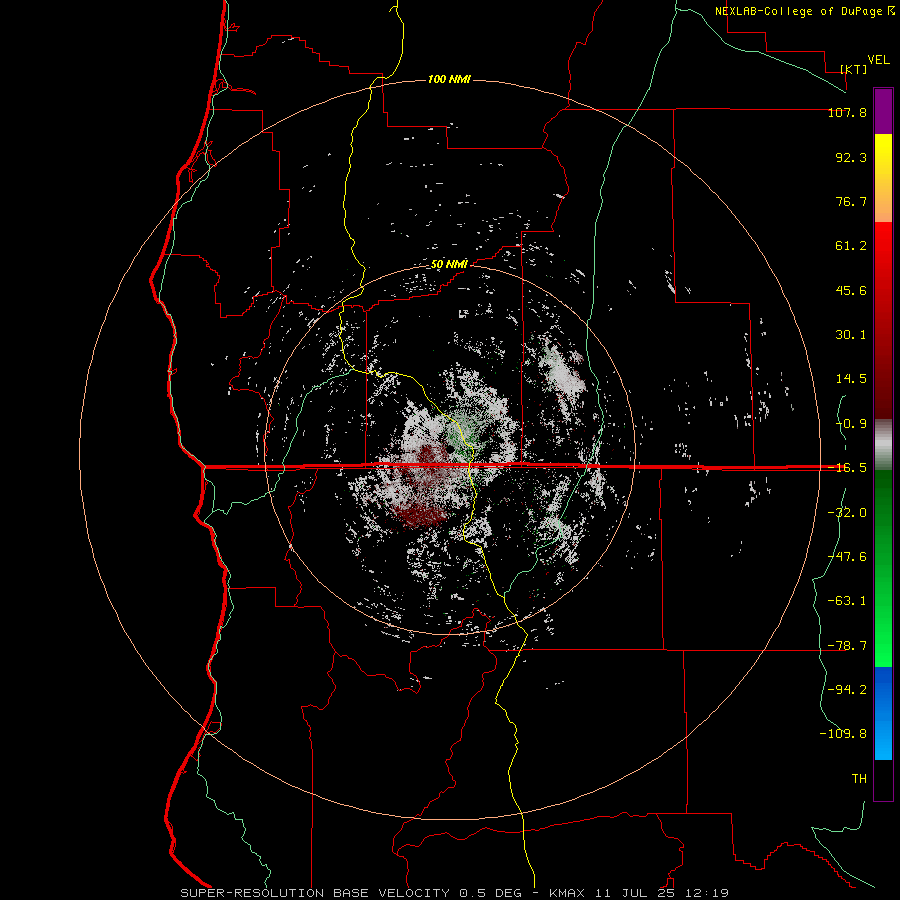This screenshot has height=900, width=900.
Task: Click the product caption text at the bottom
Action: pyautogui.click(x=455, y=893)
